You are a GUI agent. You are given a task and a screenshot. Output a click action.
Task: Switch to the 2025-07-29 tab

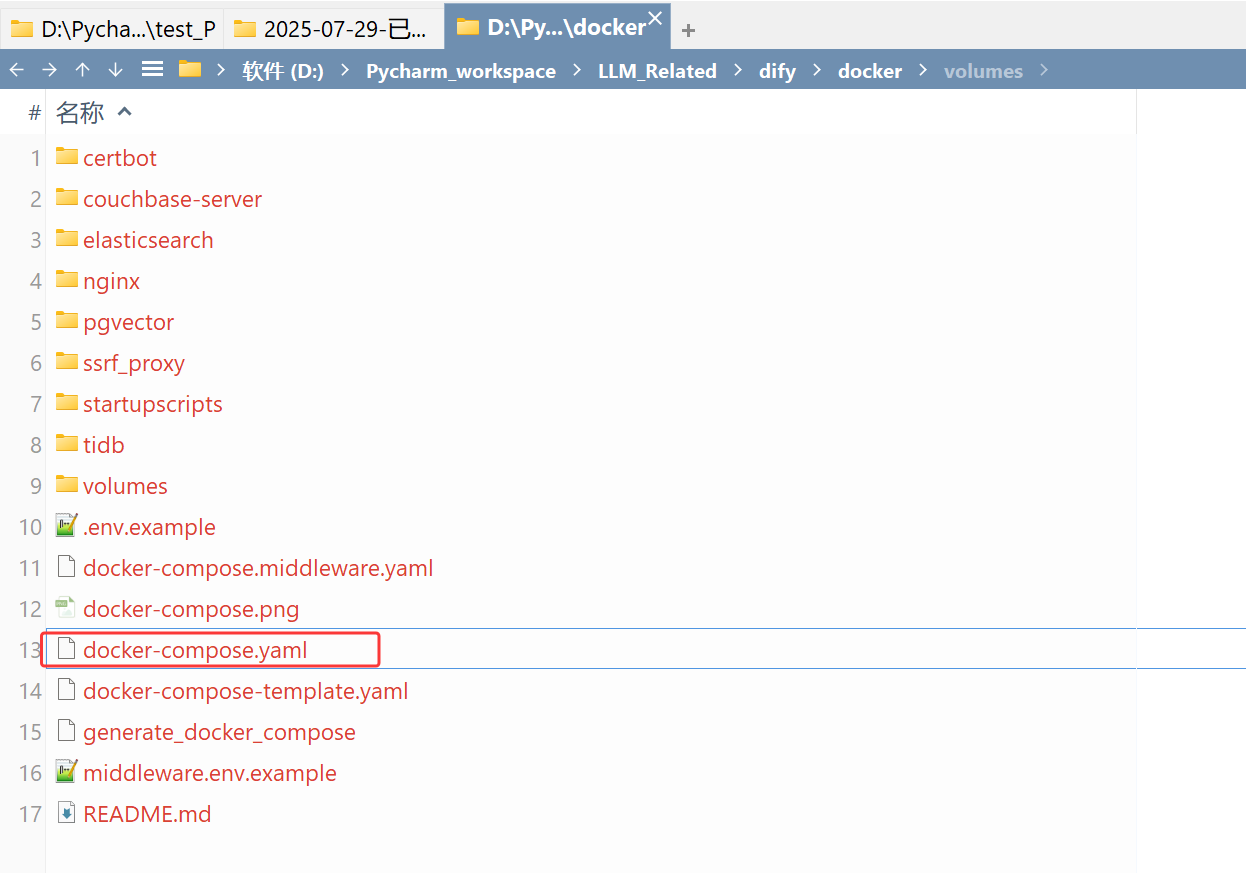[x=333, y=28]
